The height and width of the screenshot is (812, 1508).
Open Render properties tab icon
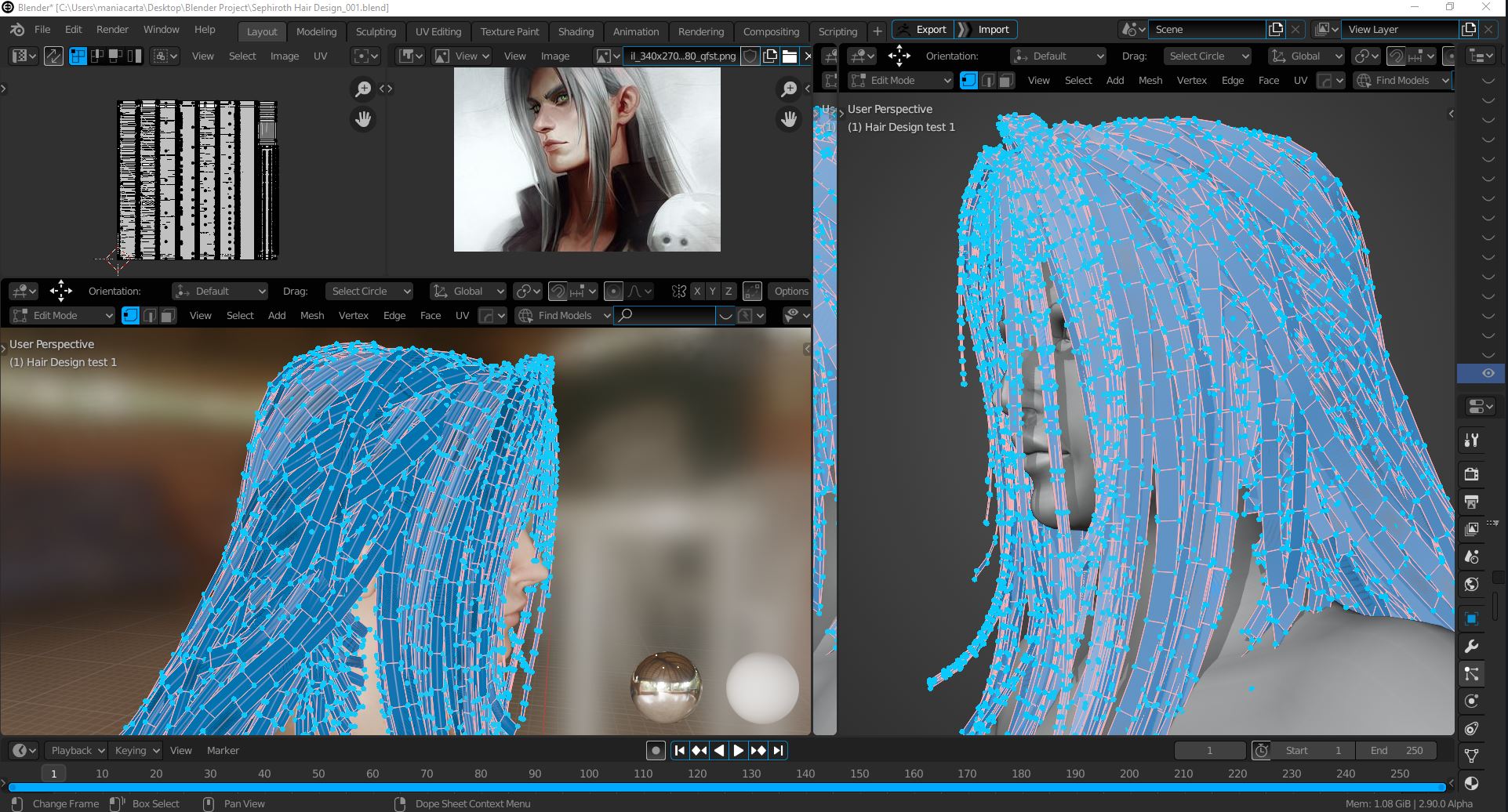pos(1471,473)
